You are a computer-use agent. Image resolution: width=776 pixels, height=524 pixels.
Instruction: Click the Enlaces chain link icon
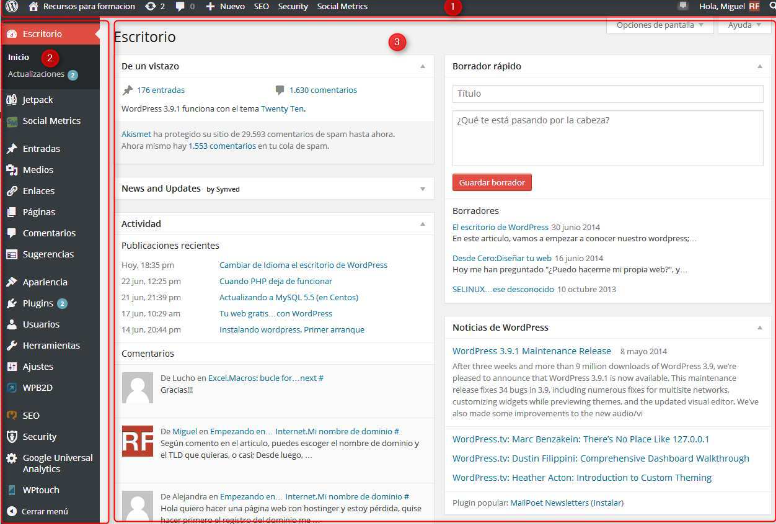pos(11,191)
